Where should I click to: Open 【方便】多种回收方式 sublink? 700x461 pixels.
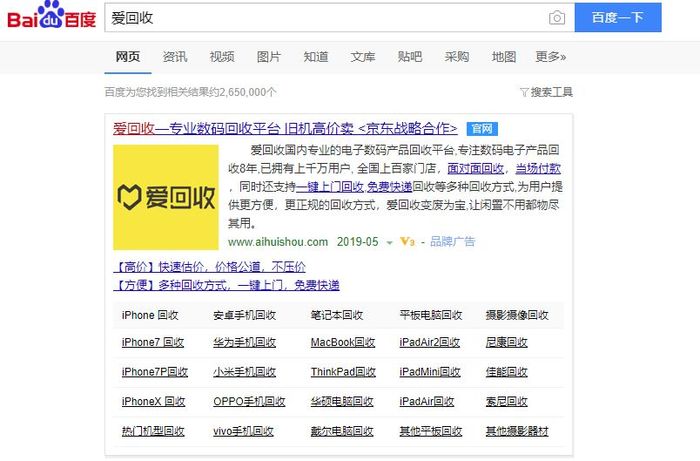click(226, 285)
